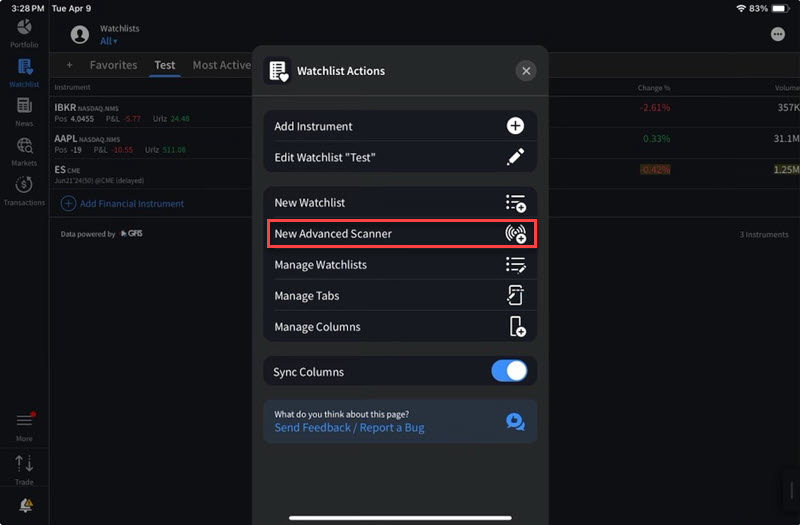The height and width of the screenshot is (525, 800).
Task: Select Manage Columns menu entry
Action: [400, 327]
